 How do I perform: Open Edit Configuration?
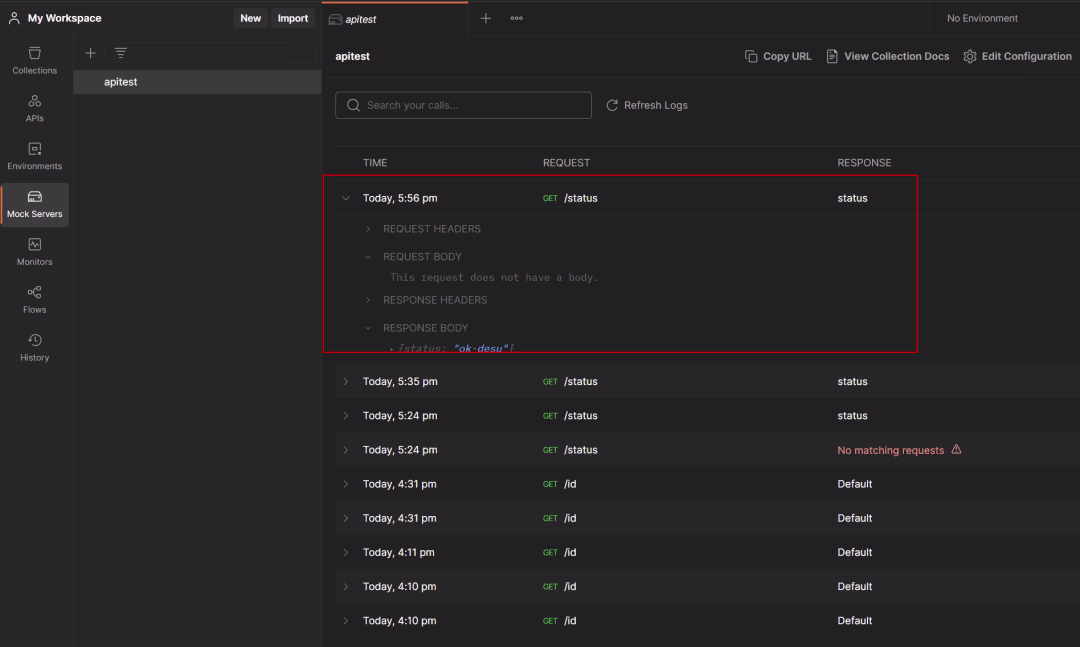pyautogui.click(x=1017, y=57)
